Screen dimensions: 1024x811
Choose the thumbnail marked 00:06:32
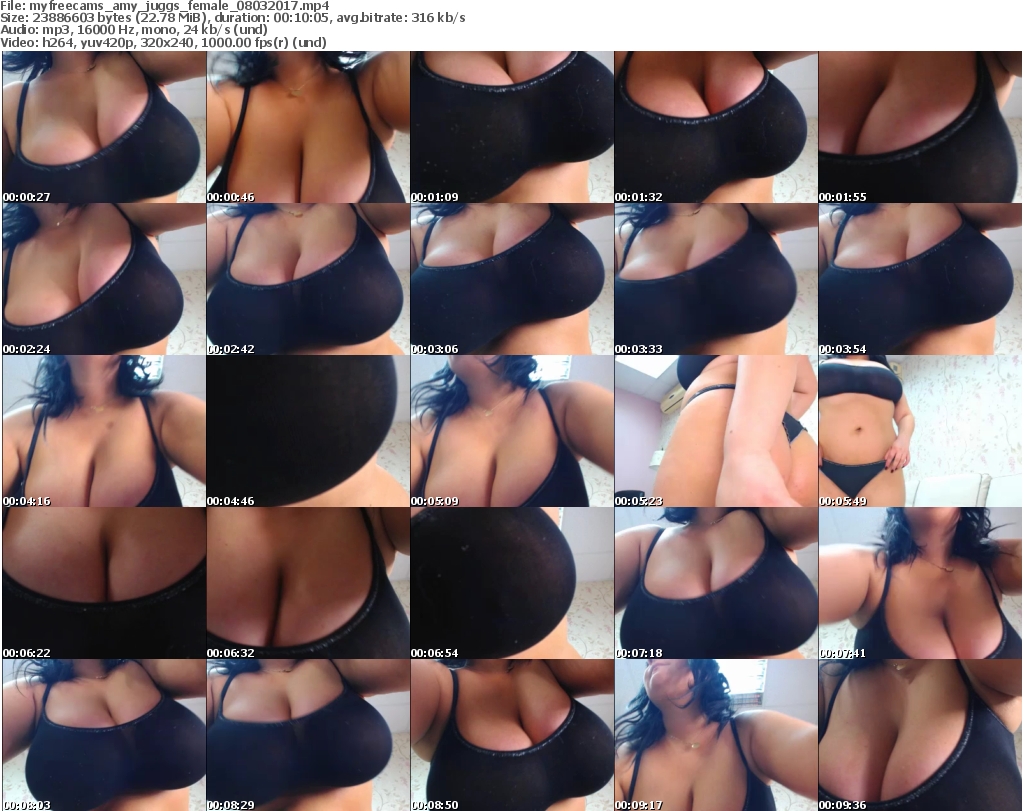(x=308, y=583)
